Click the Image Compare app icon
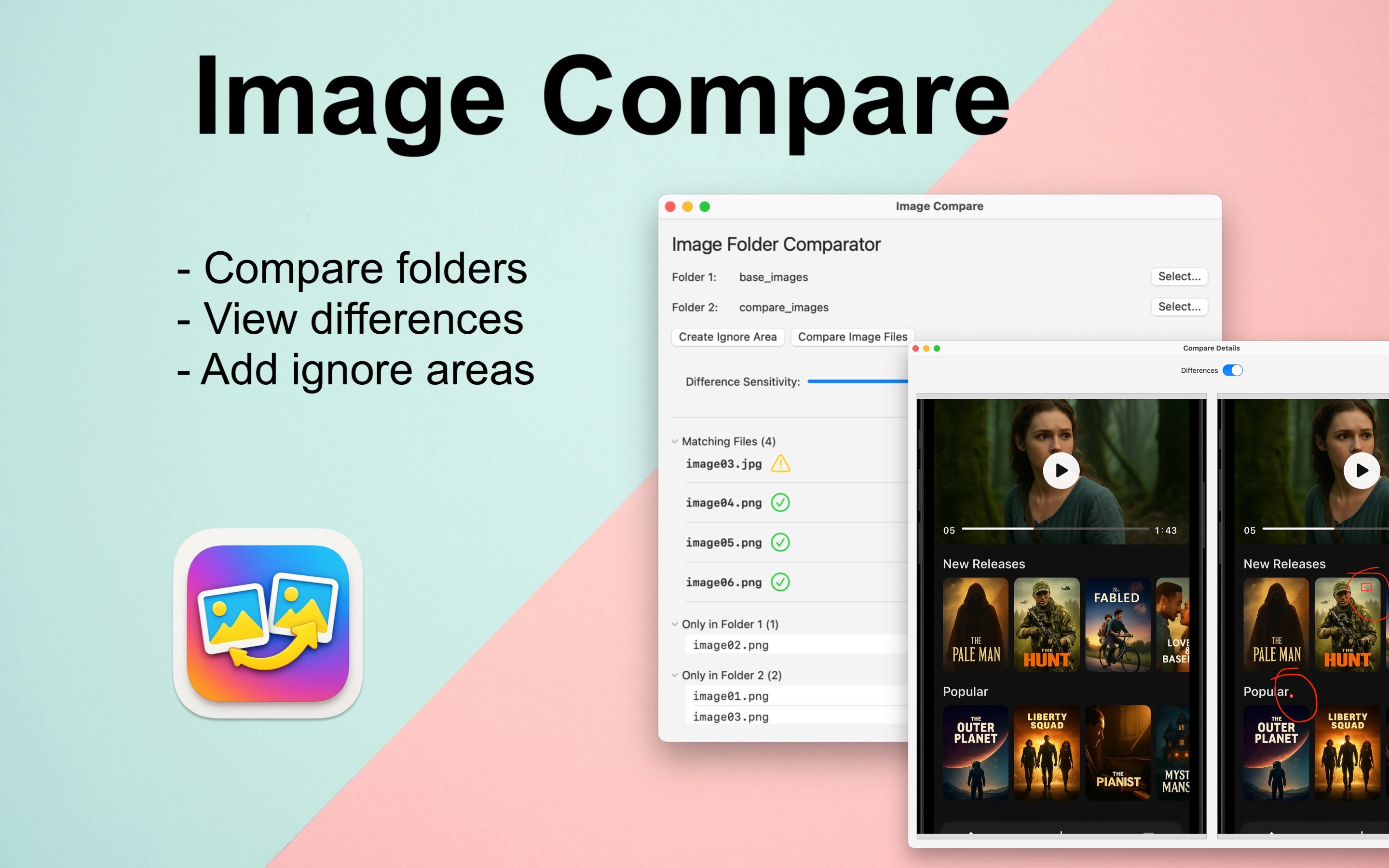Image resolution: width=1389 pixels, height=868 pixels. point(268,624)
